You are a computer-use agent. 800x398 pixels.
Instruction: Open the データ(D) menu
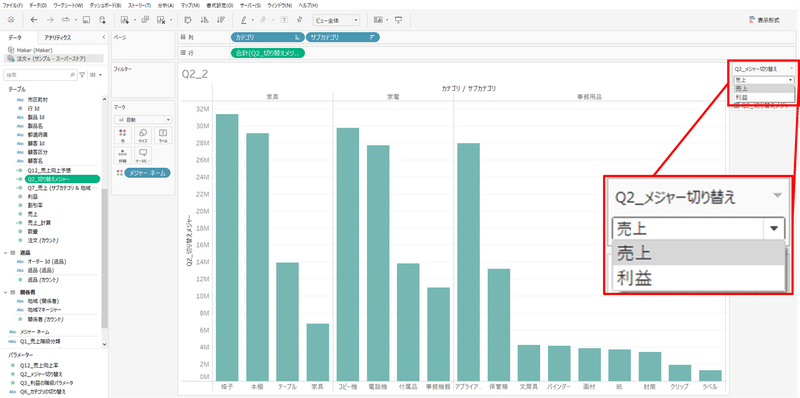click(38, 5)
